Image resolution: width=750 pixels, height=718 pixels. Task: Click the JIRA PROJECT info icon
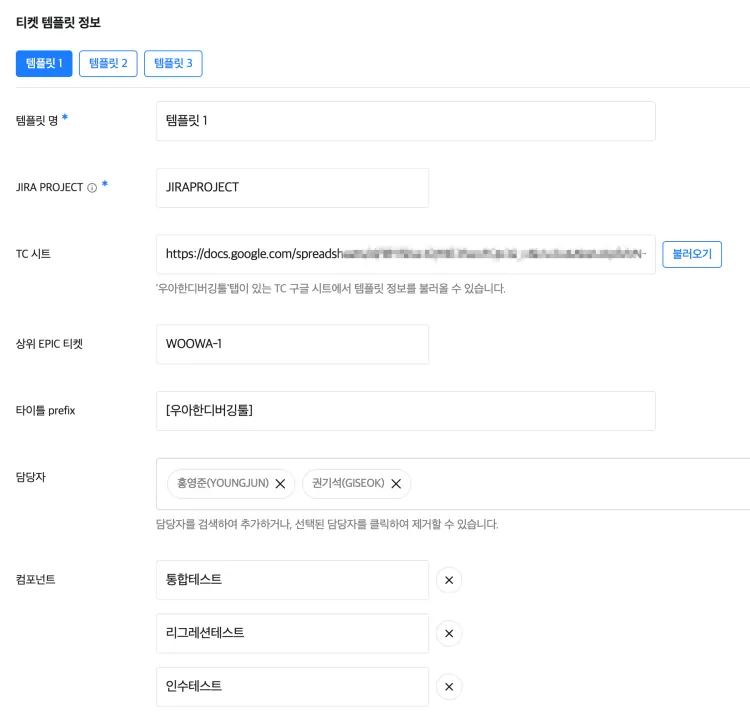tap(92, 187)
